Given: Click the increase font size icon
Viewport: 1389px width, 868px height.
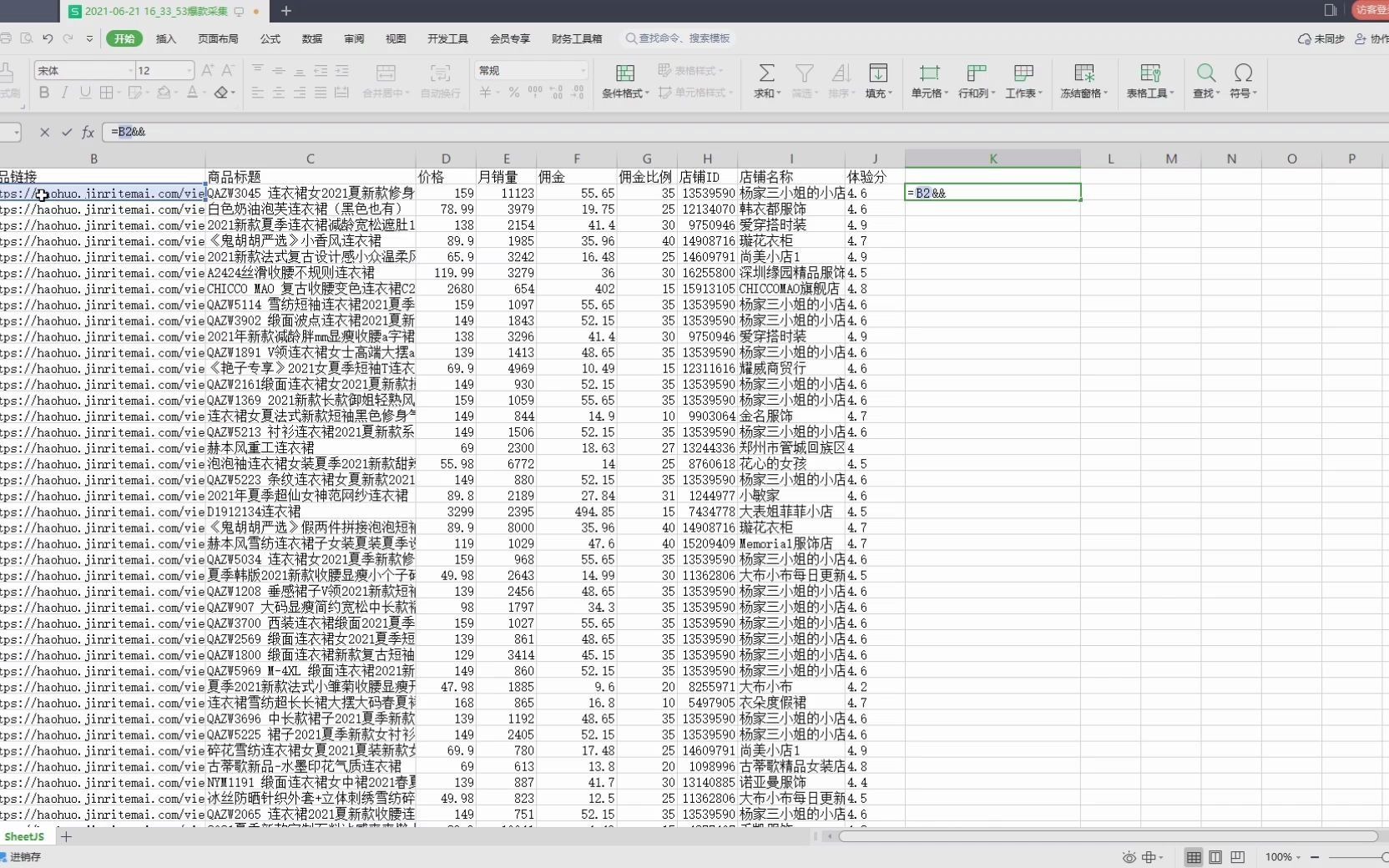Looking at the screenshot, I should tap(207, 70).
